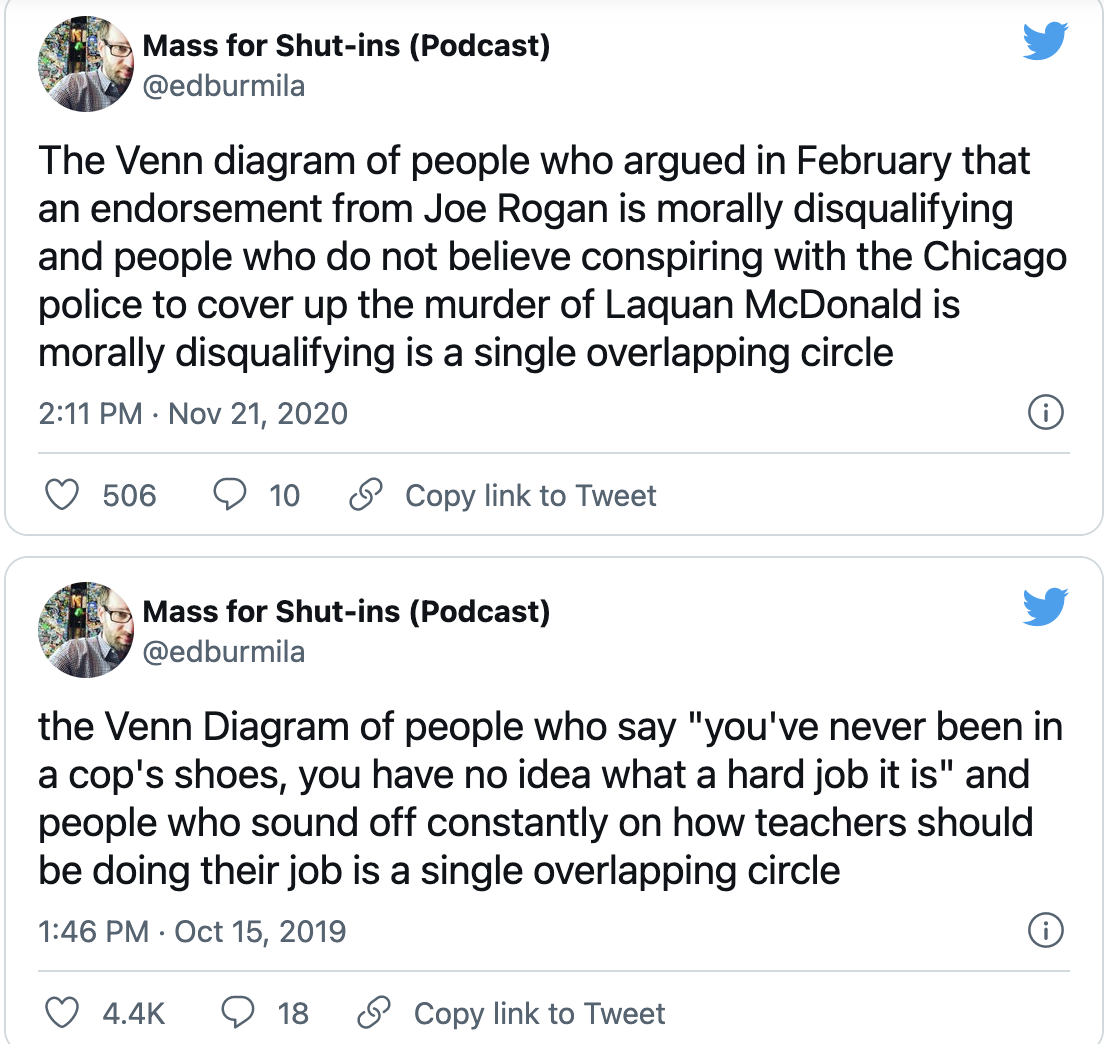Click the Twitter bird logo in first tweet

1046,41
